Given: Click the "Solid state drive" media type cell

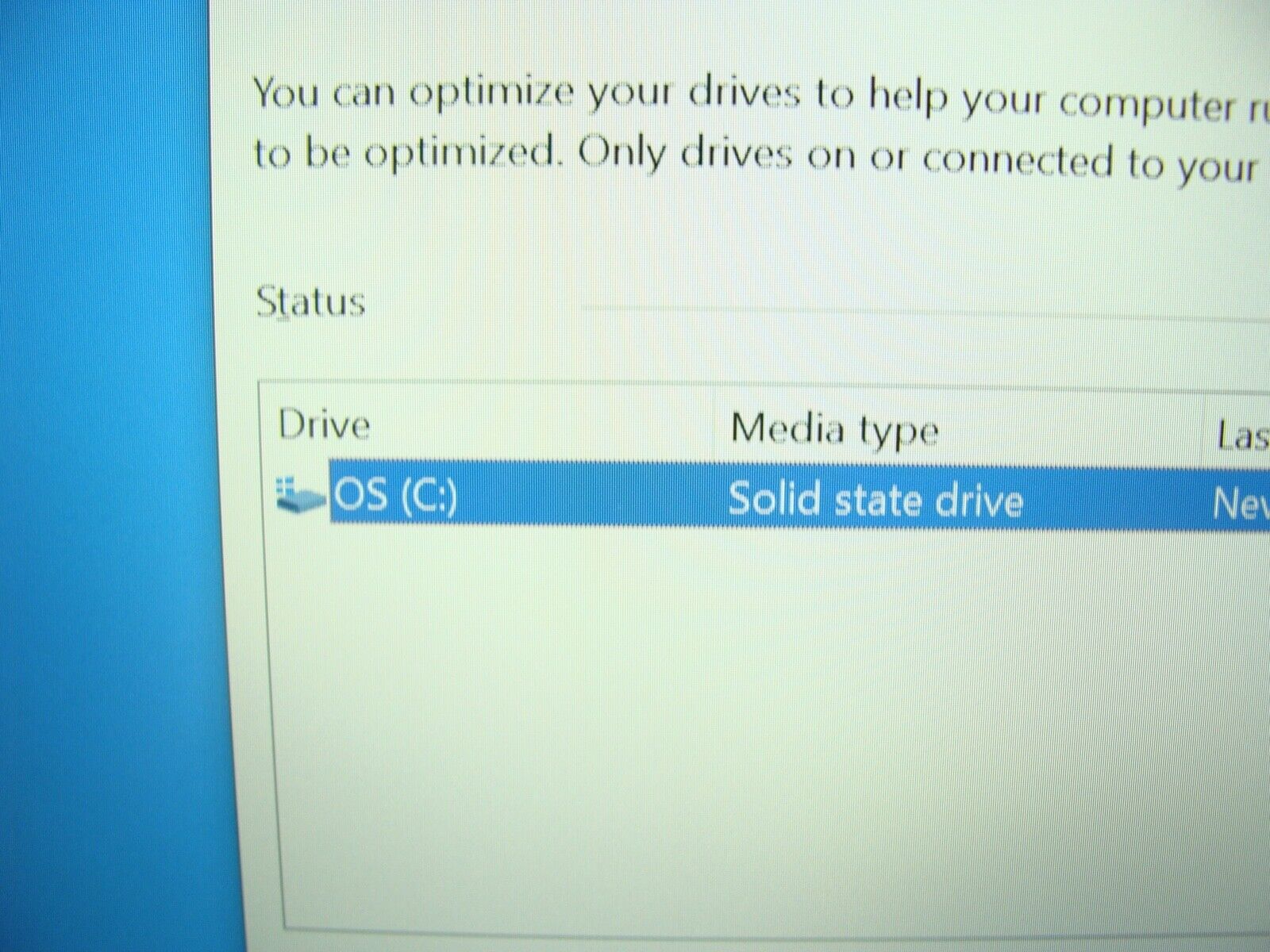Looking at the screenshot, I should pyautogui.click(x=876, y=500).
